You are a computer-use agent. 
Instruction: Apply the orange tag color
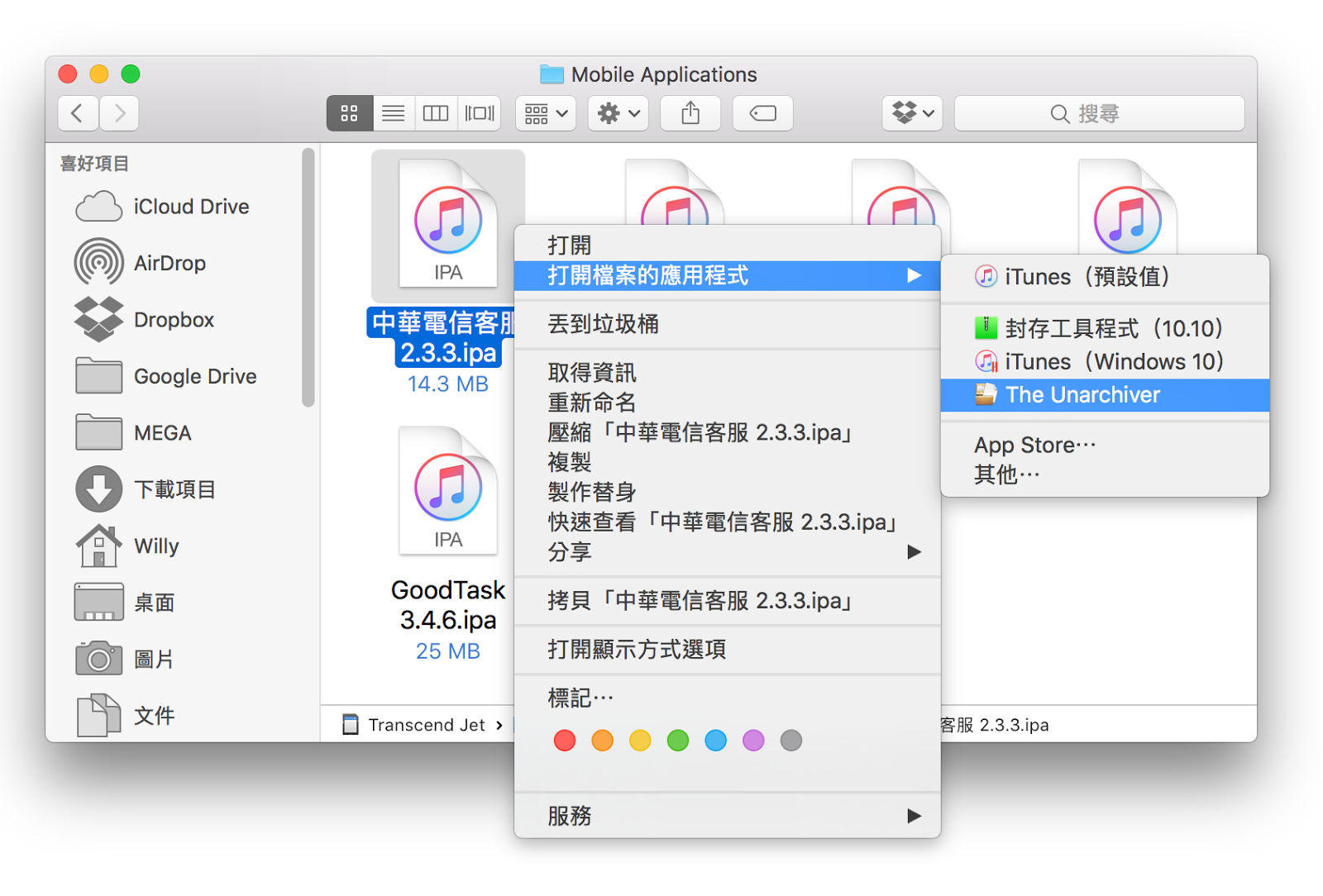pos(603,741)
